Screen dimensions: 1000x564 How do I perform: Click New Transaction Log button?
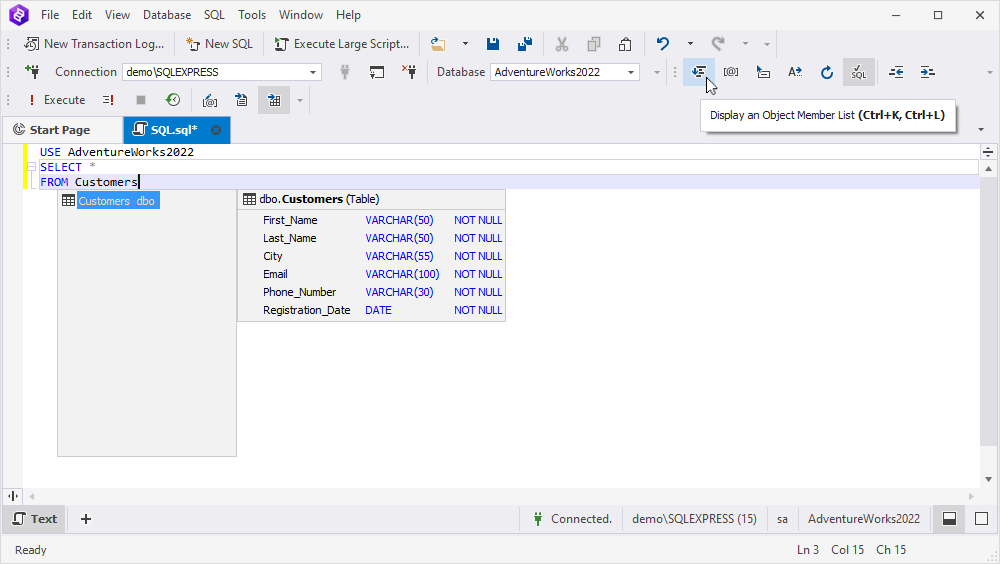[94, 44]
